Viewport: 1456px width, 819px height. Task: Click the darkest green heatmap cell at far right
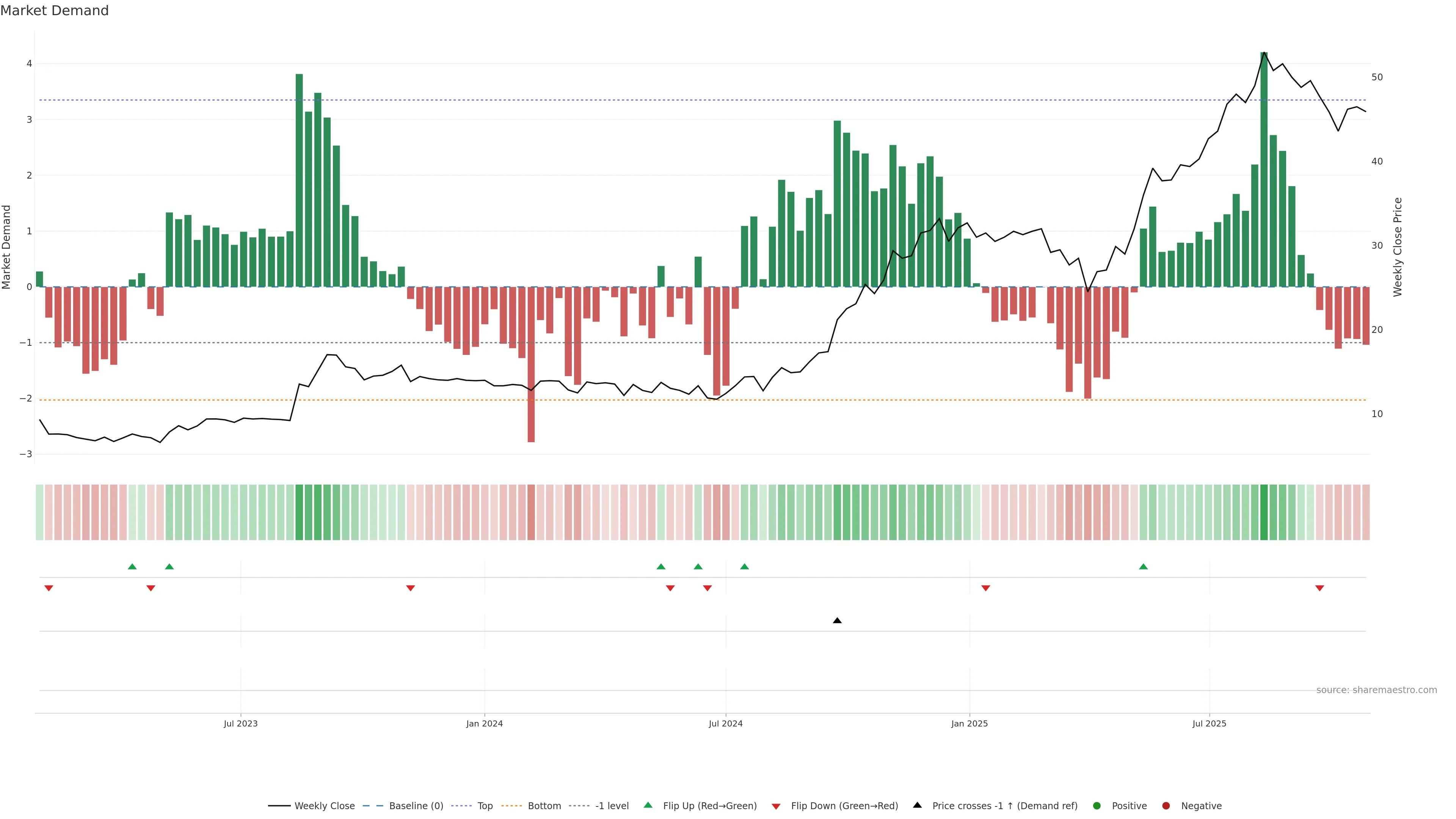click(1264, 512)
